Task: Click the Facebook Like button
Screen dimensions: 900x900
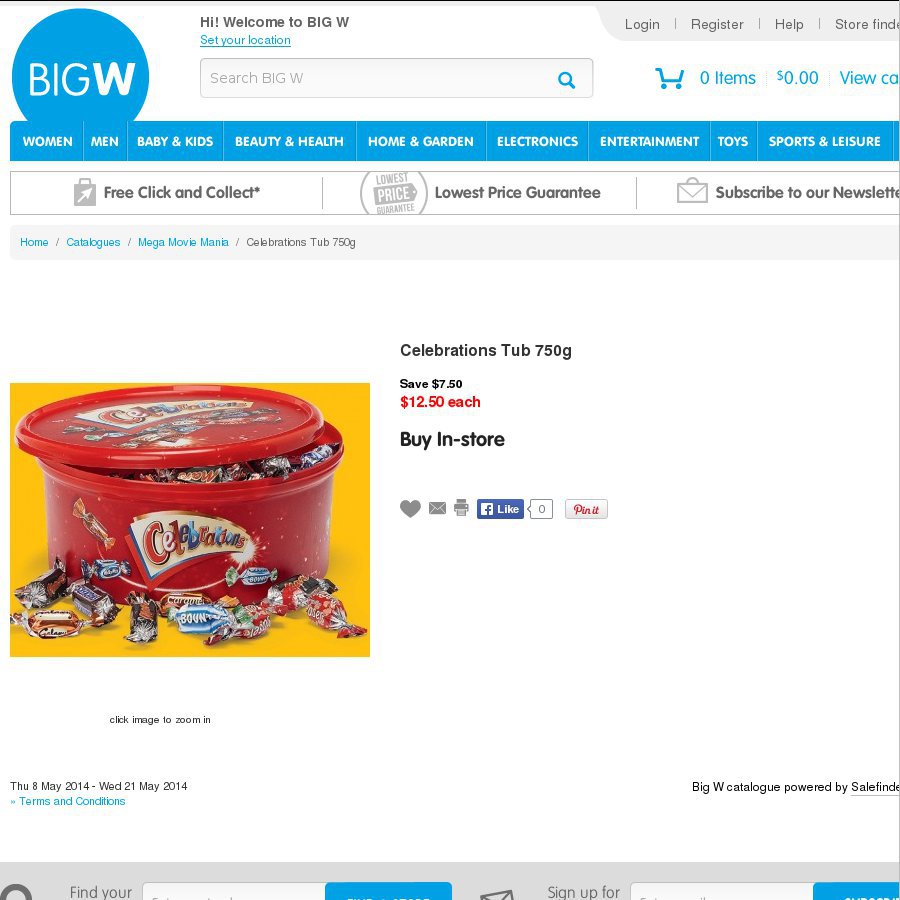Action: (500, 509)
